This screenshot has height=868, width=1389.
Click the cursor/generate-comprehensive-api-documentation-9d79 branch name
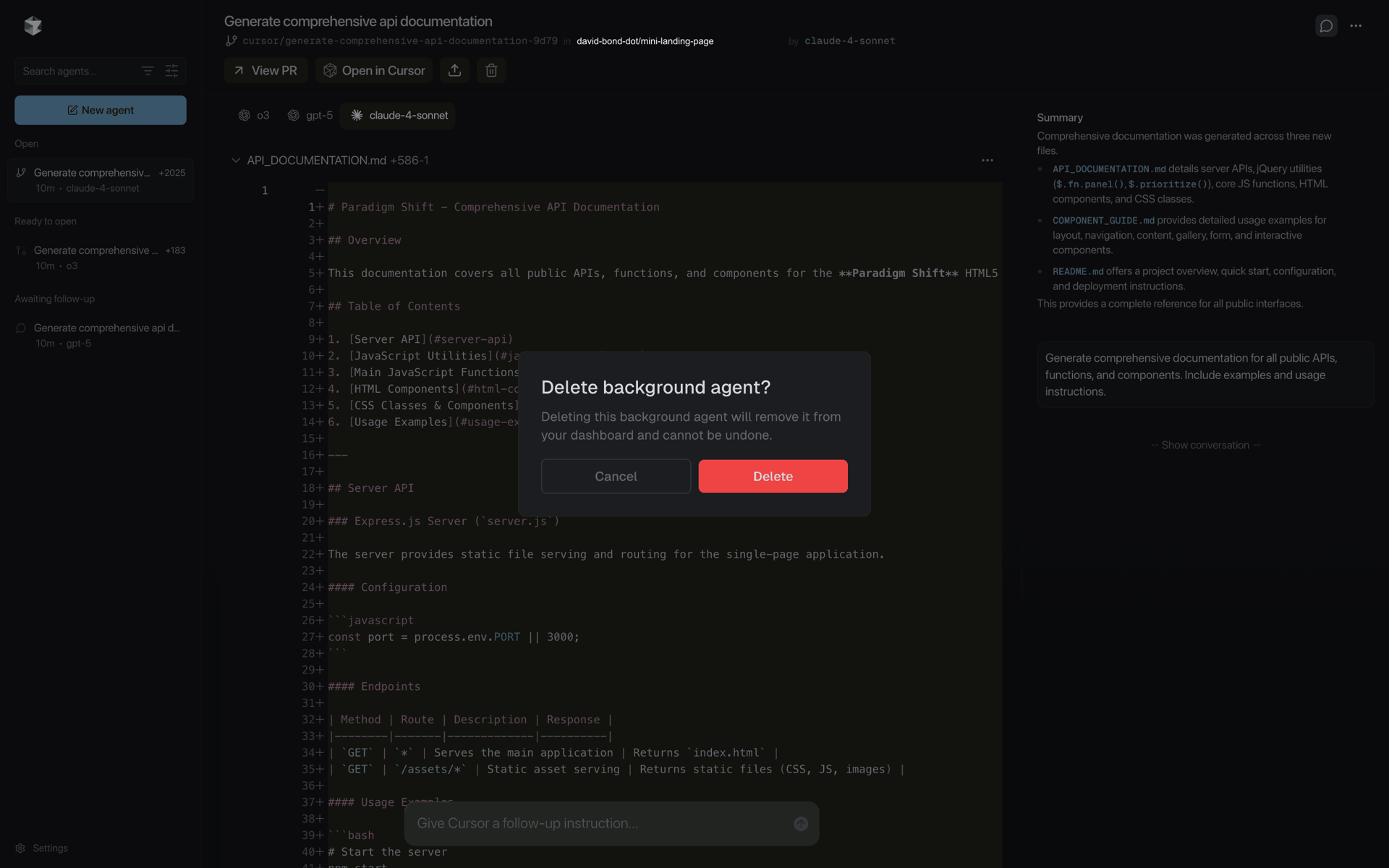point(400,41)
